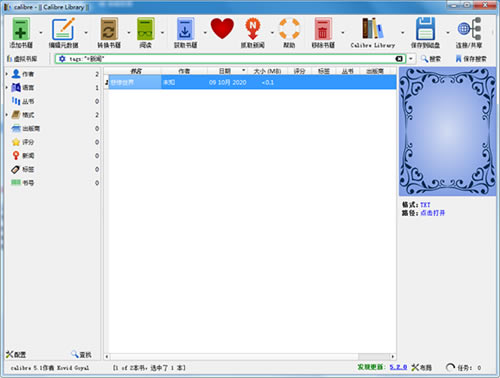Screen dimensions: 500x378
Task: Click the Find (查找) button in tag browser
Action: click(81, 354)
